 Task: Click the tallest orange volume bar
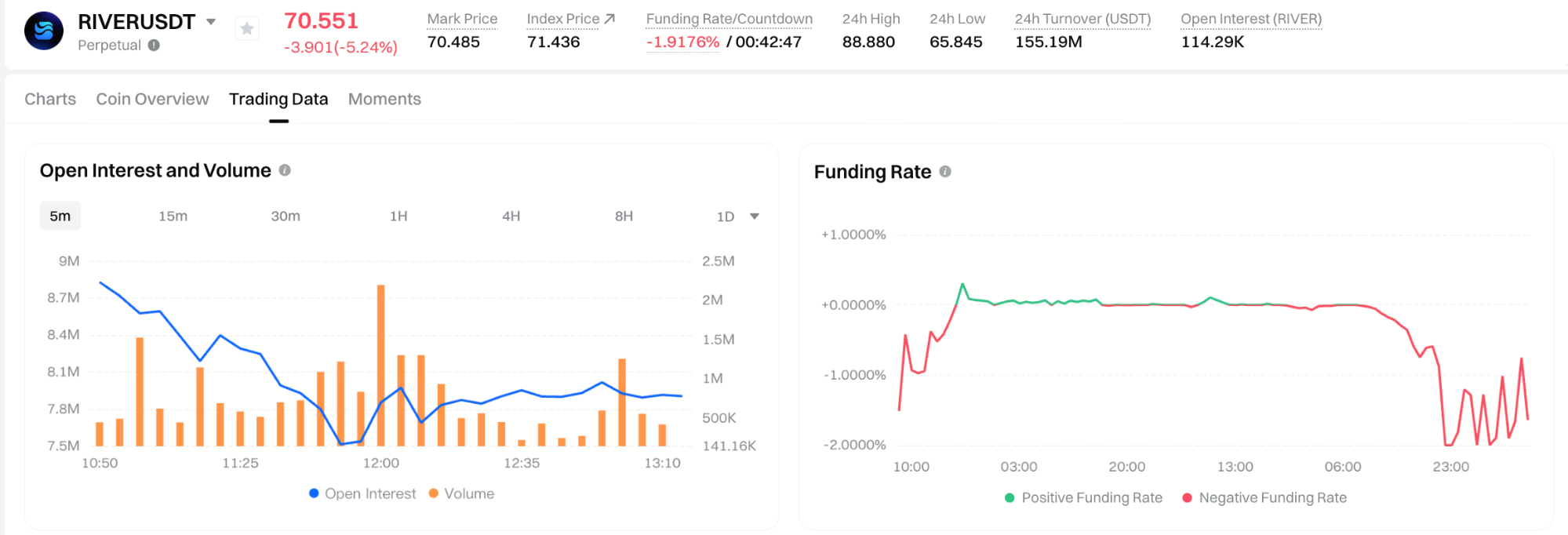[x=381, y=365]
